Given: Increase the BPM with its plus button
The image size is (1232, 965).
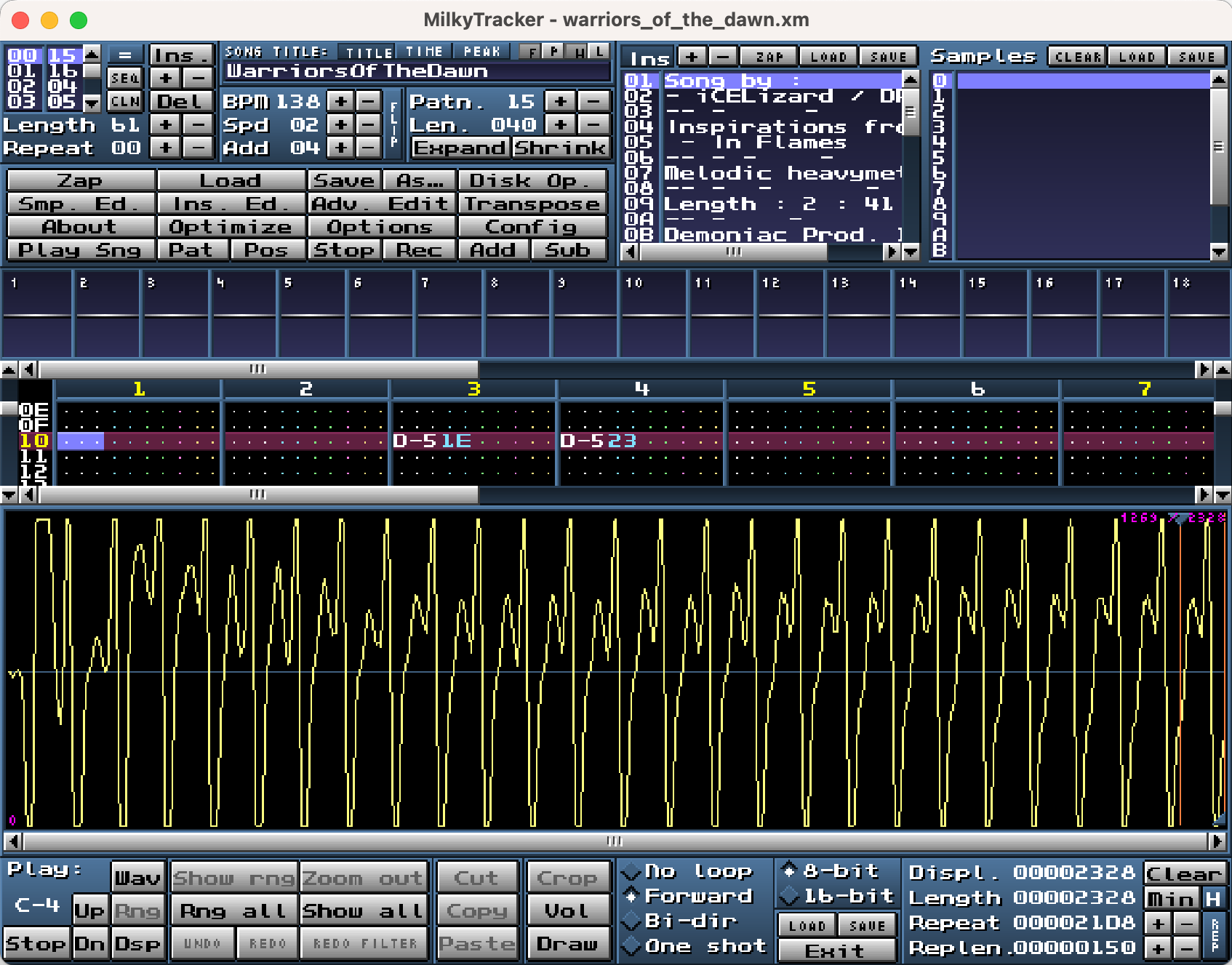Looking at the screenshot, I should [340, 101].
